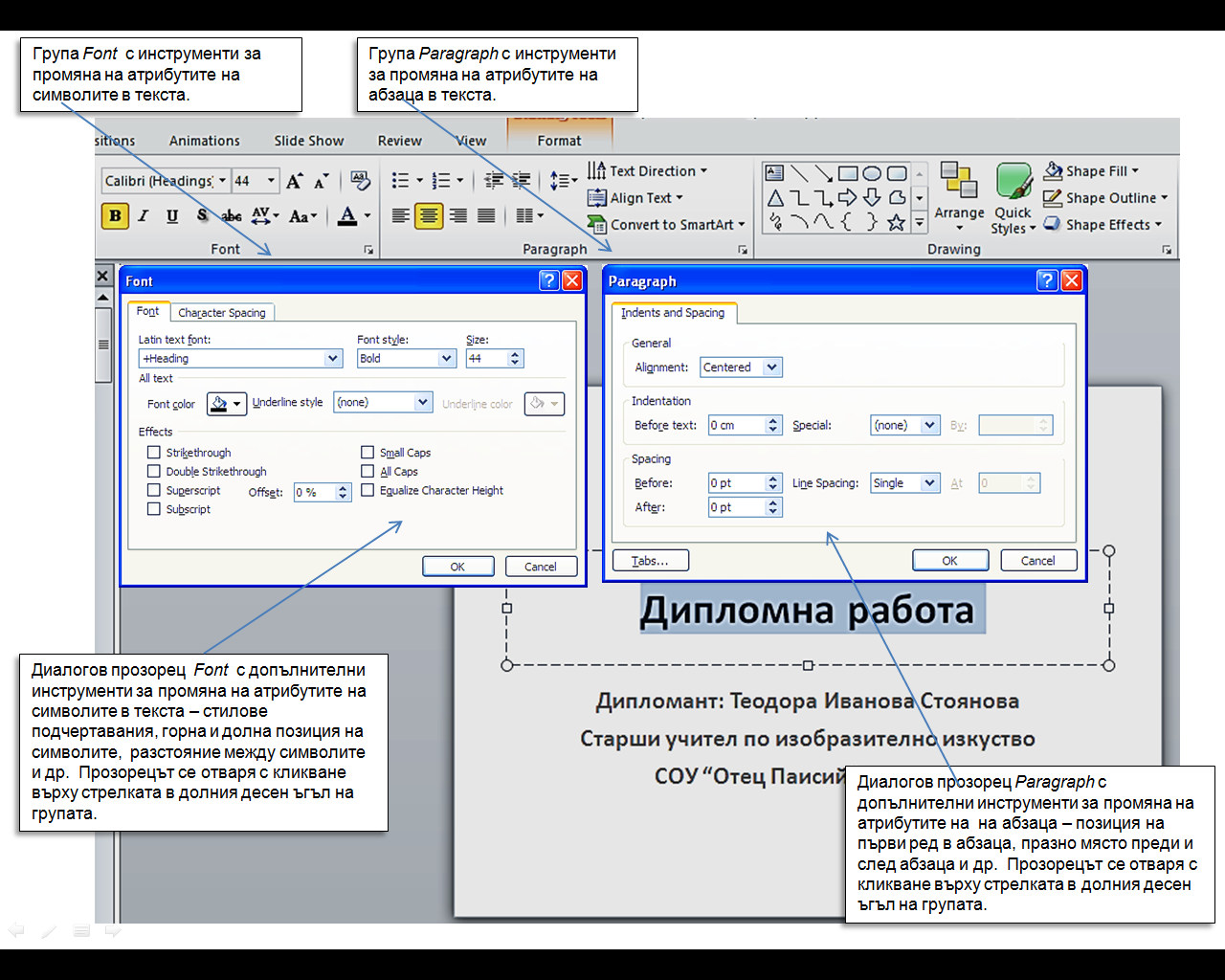Viewport: 1225px width, 980px height.
Task: Click the Bullets list icon
Action: coord(401,181)
